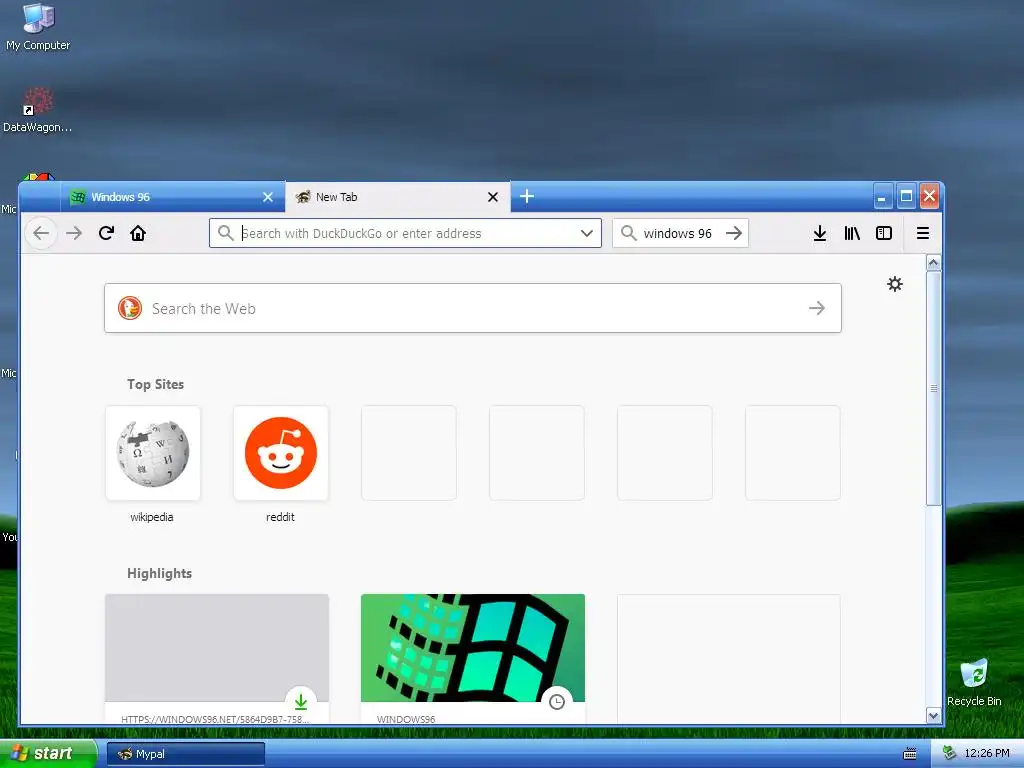
Task: Click the address bar magnifier icon
Action: (x=225, y=233)
